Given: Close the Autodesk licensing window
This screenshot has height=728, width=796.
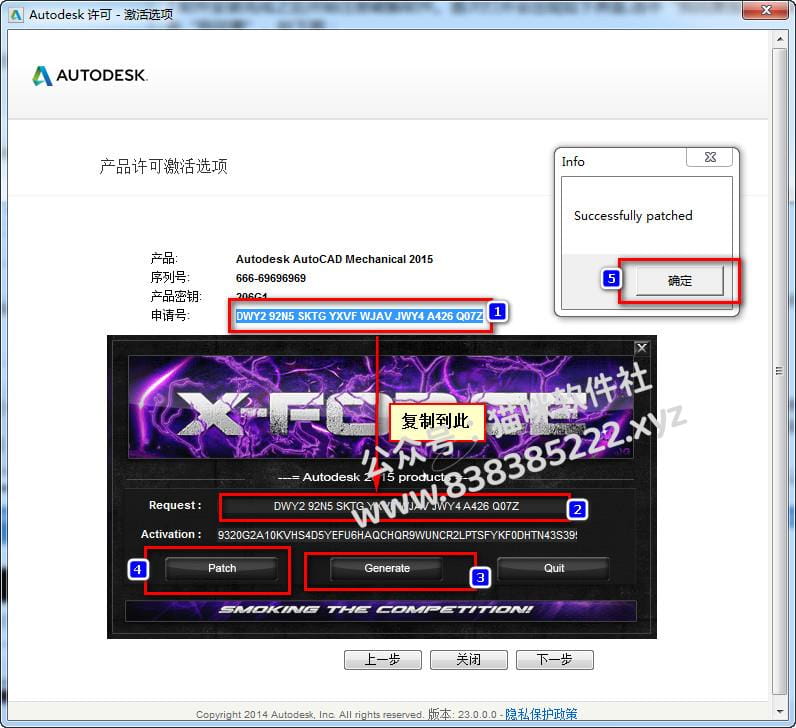Looking at the screenshot, I should point(767,10).
